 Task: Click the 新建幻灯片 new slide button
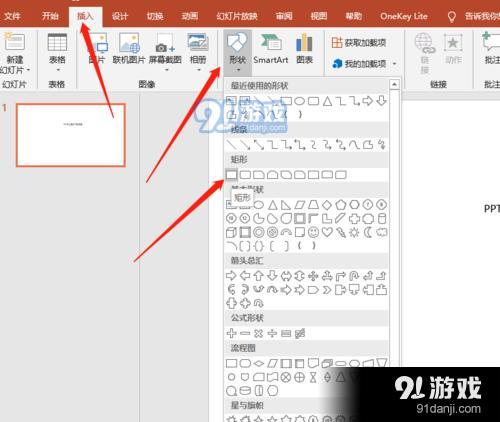pyautogui.click(x=15, y=54)
